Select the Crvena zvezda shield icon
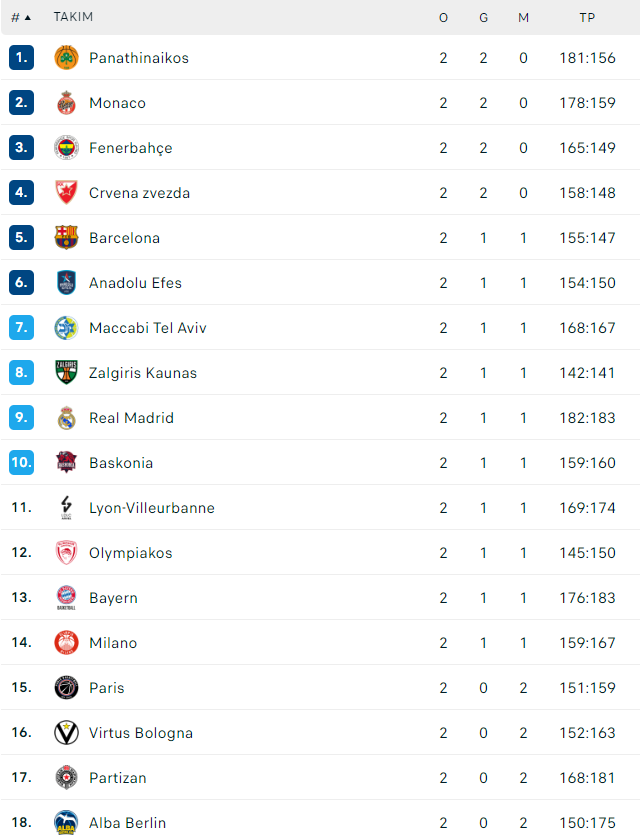The width and height of the screenshot is (640, 840). point(66,193)
